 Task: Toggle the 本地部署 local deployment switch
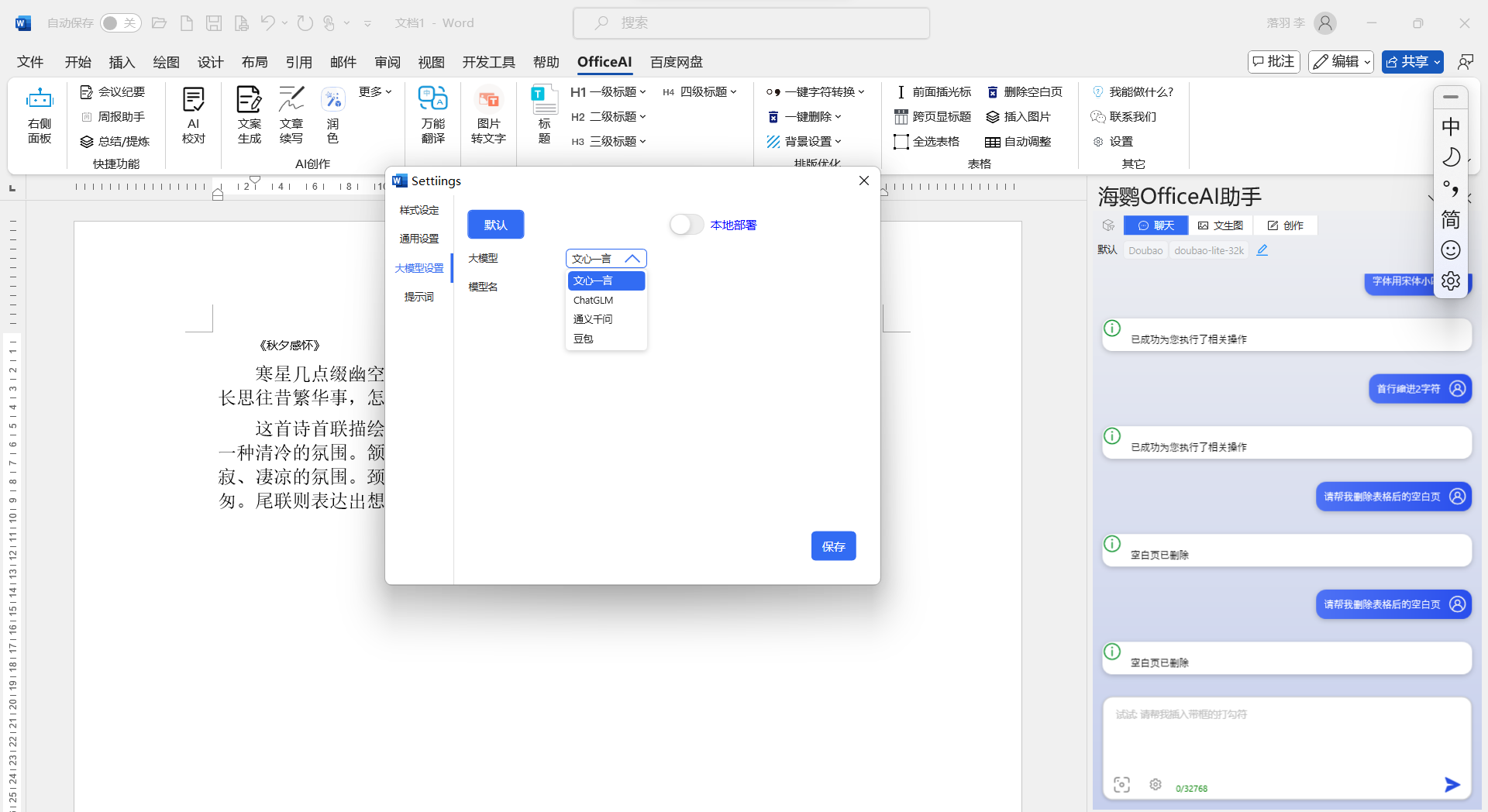pyautogui.click(x=687, y=225)
